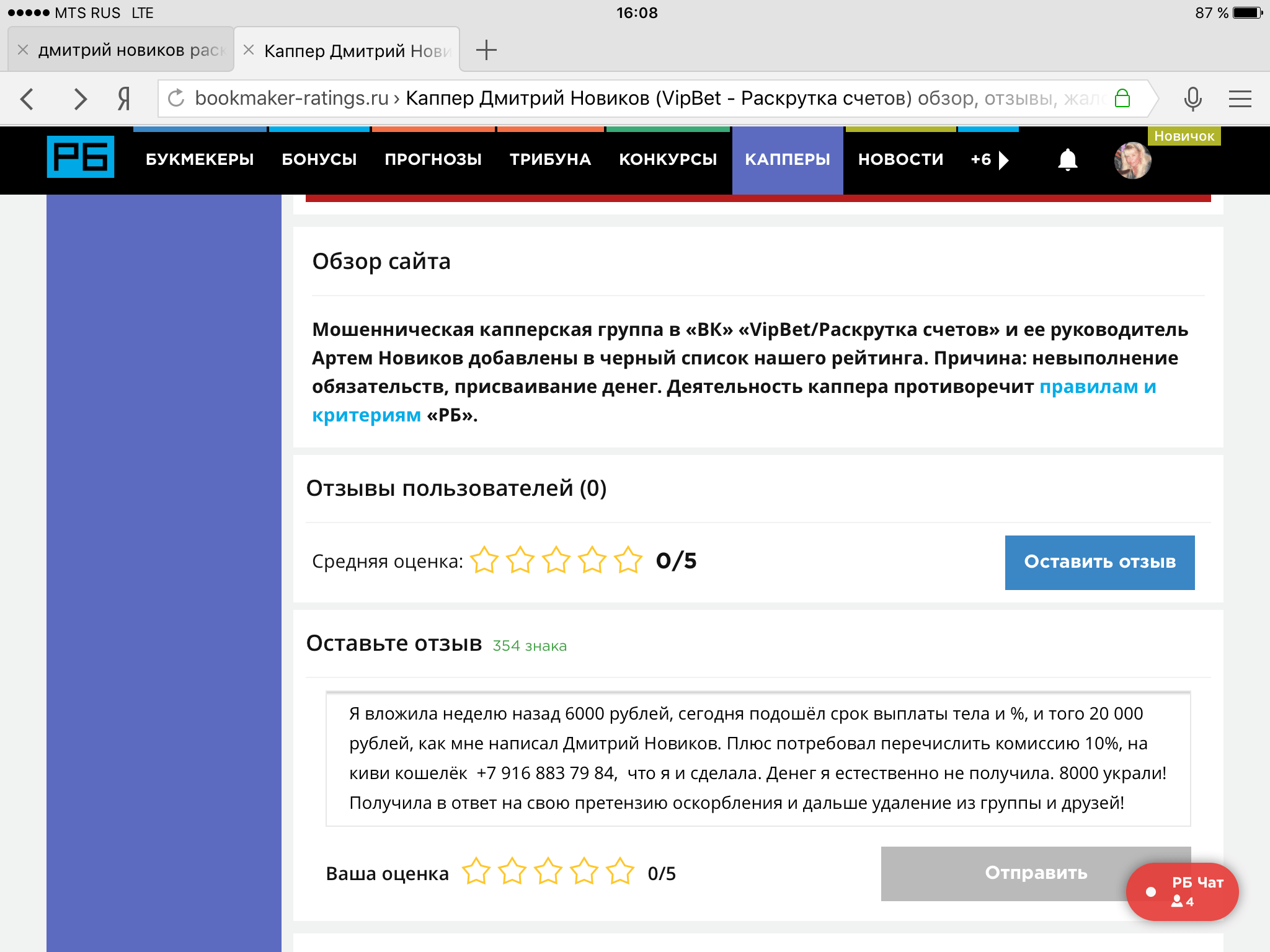Click the 'Оставить отзыв' button
1270x952 pixels.
[x=1099, y=562]
